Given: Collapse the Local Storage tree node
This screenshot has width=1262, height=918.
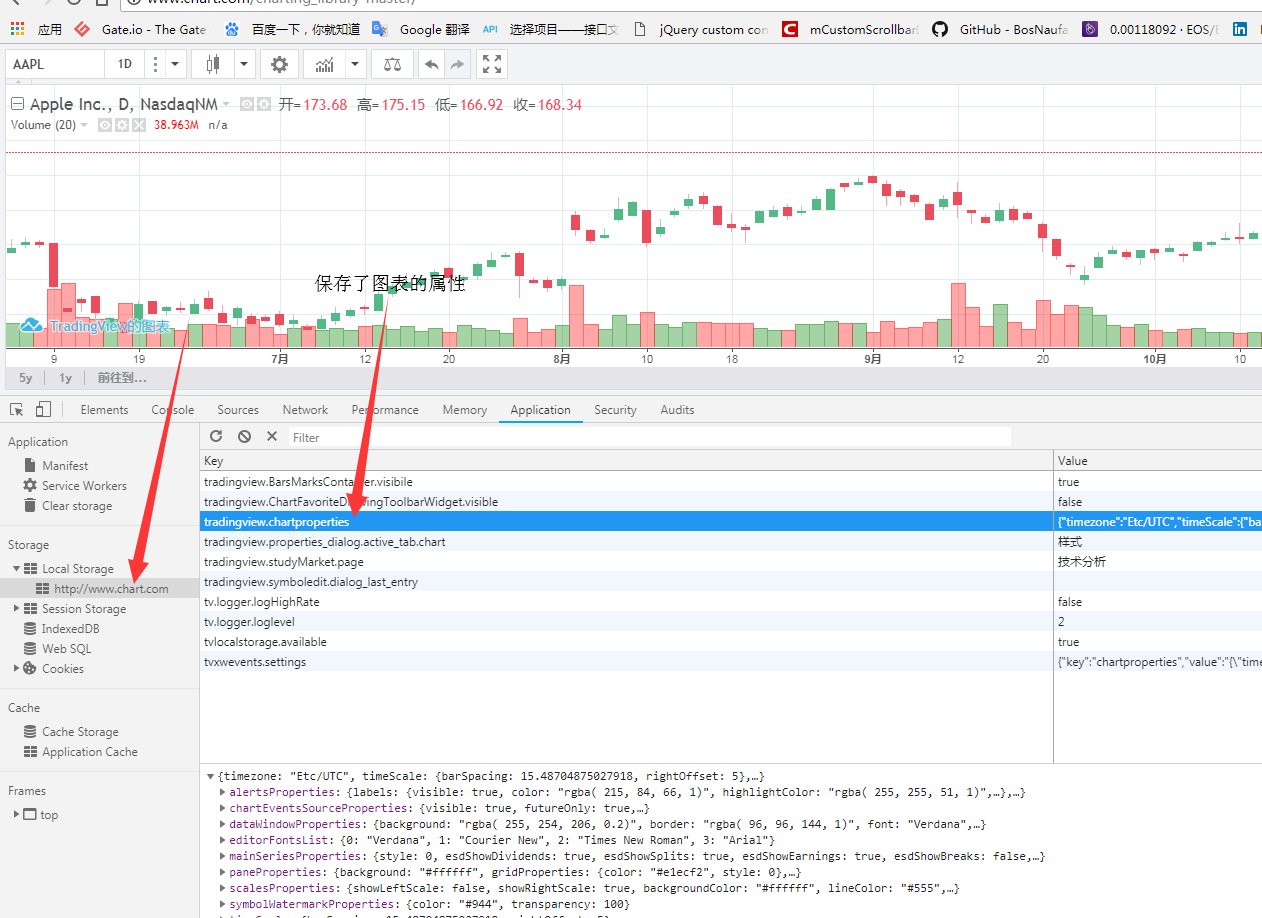Looking at the screenshot, I should click(x=17, y=569).
